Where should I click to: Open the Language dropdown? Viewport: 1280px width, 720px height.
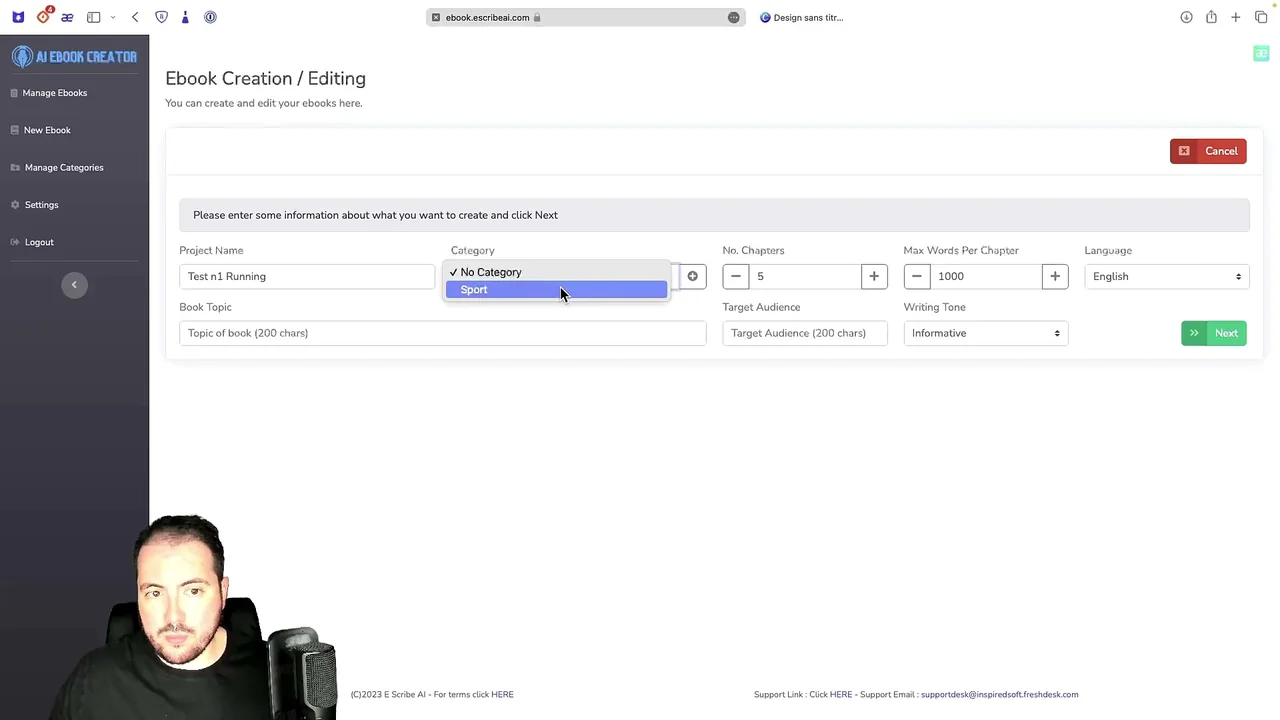point(1167,276)
